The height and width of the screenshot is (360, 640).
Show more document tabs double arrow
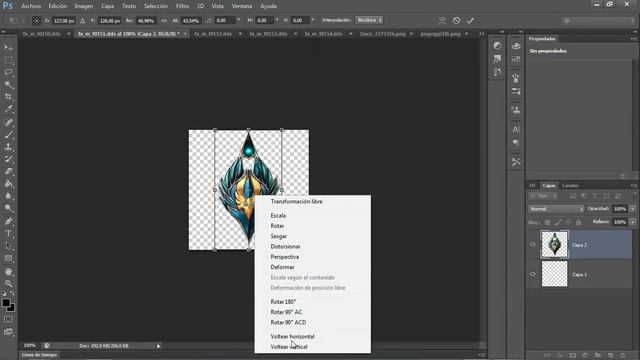pos(482,34)
